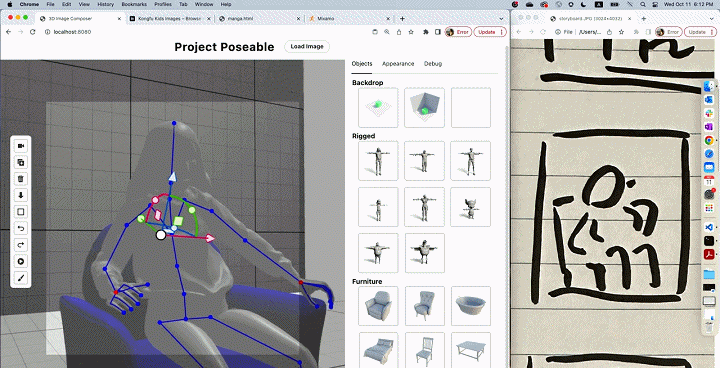This screenshot has height=368, width=720.
Task: Click the white circular handle on the pose gizmo
Action: [160, 235]
